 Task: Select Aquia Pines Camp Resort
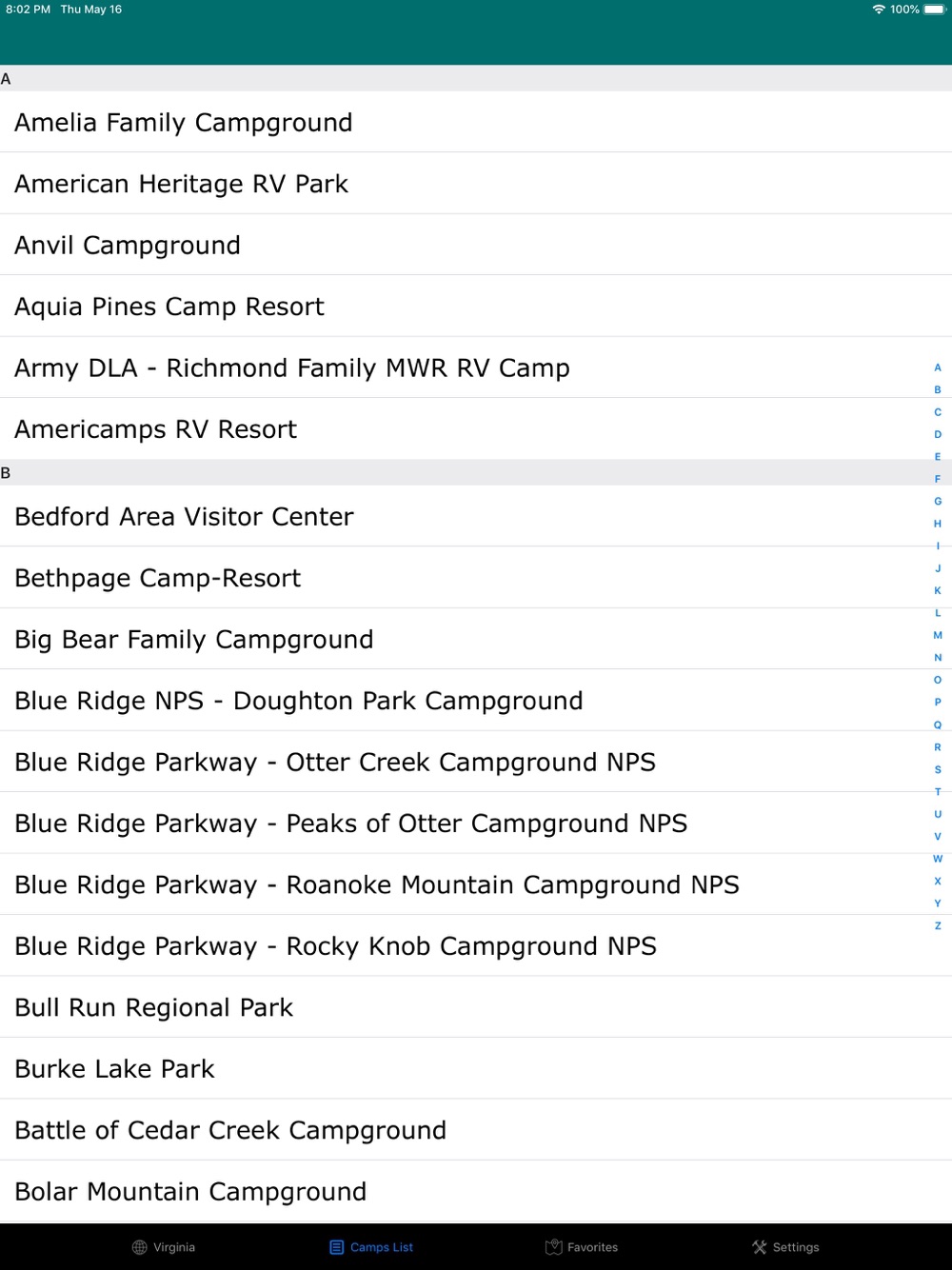tap(476, 307)
